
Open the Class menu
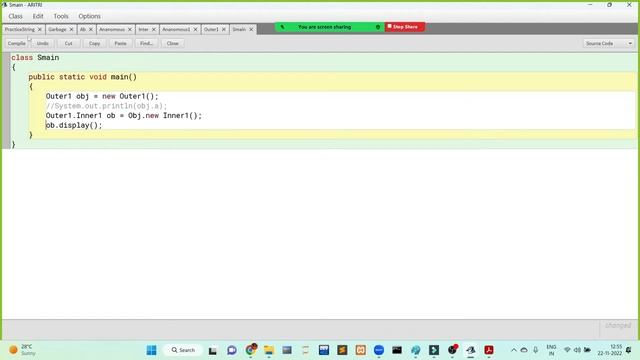pyautogui.click(x=16, y=16)
